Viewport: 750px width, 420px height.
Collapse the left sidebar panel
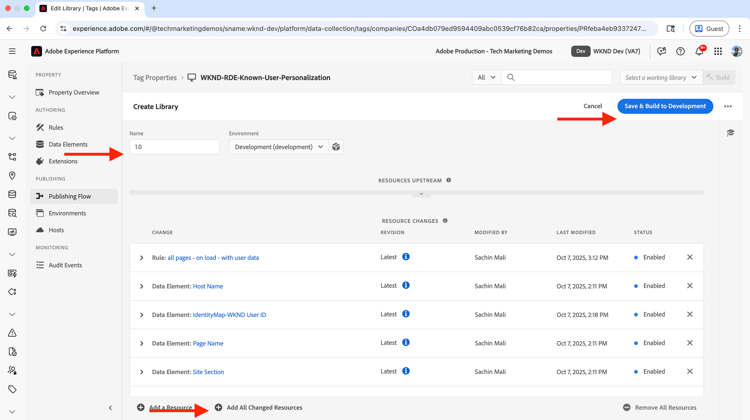110,408
